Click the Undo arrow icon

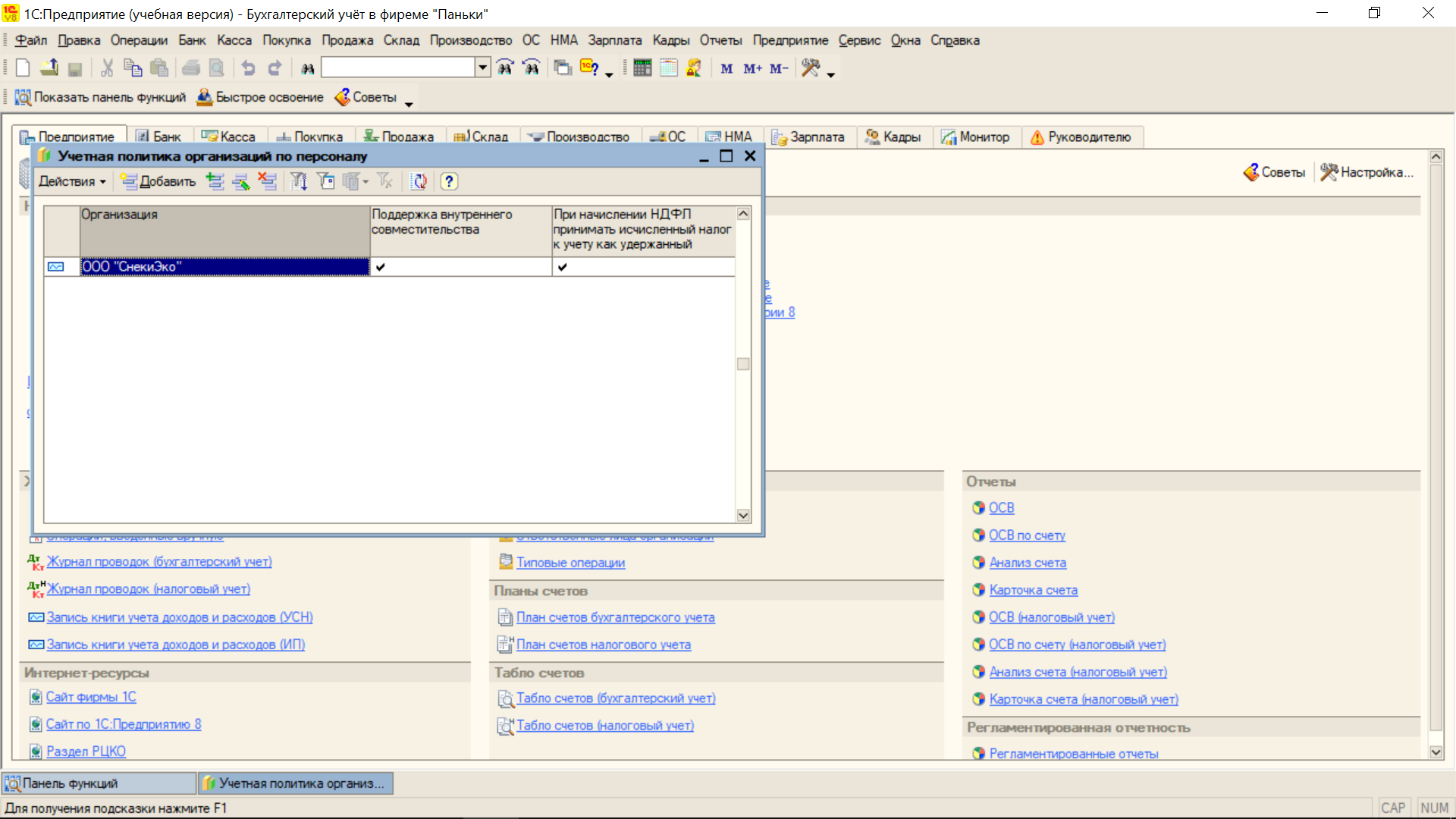pos(248,68)
